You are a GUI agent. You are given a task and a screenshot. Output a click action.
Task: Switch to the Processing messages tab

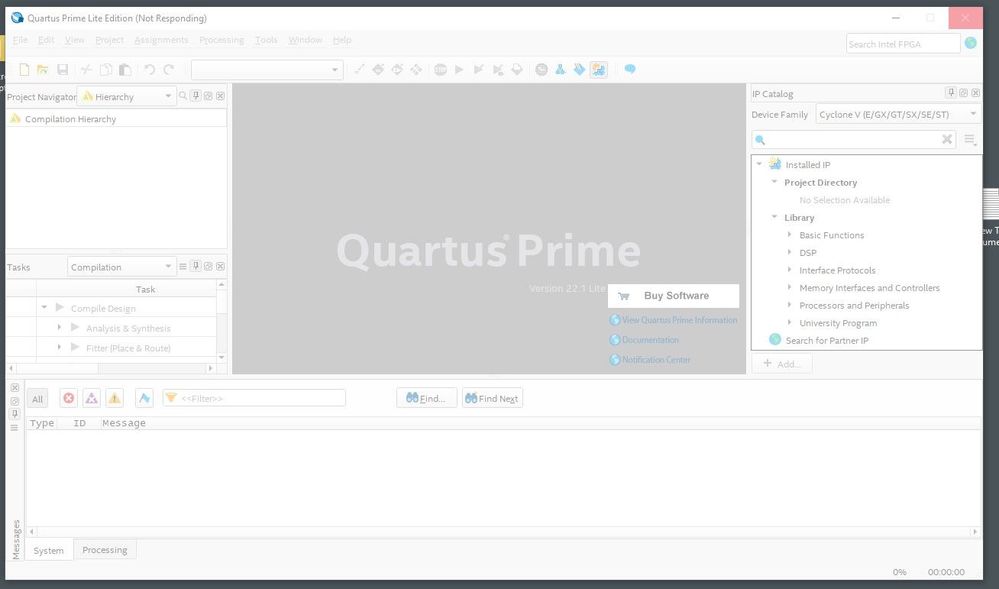coord(104,549)
